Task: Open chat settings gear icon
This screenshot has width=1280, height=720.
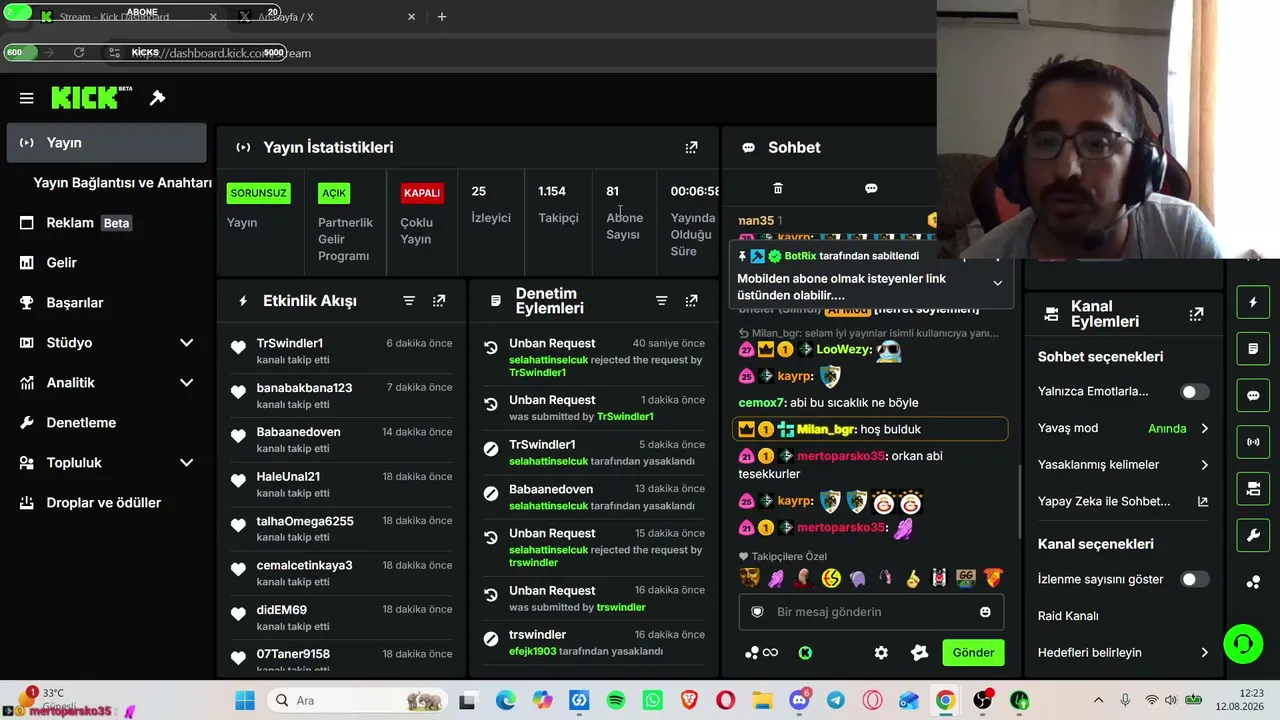Action: 881,653
